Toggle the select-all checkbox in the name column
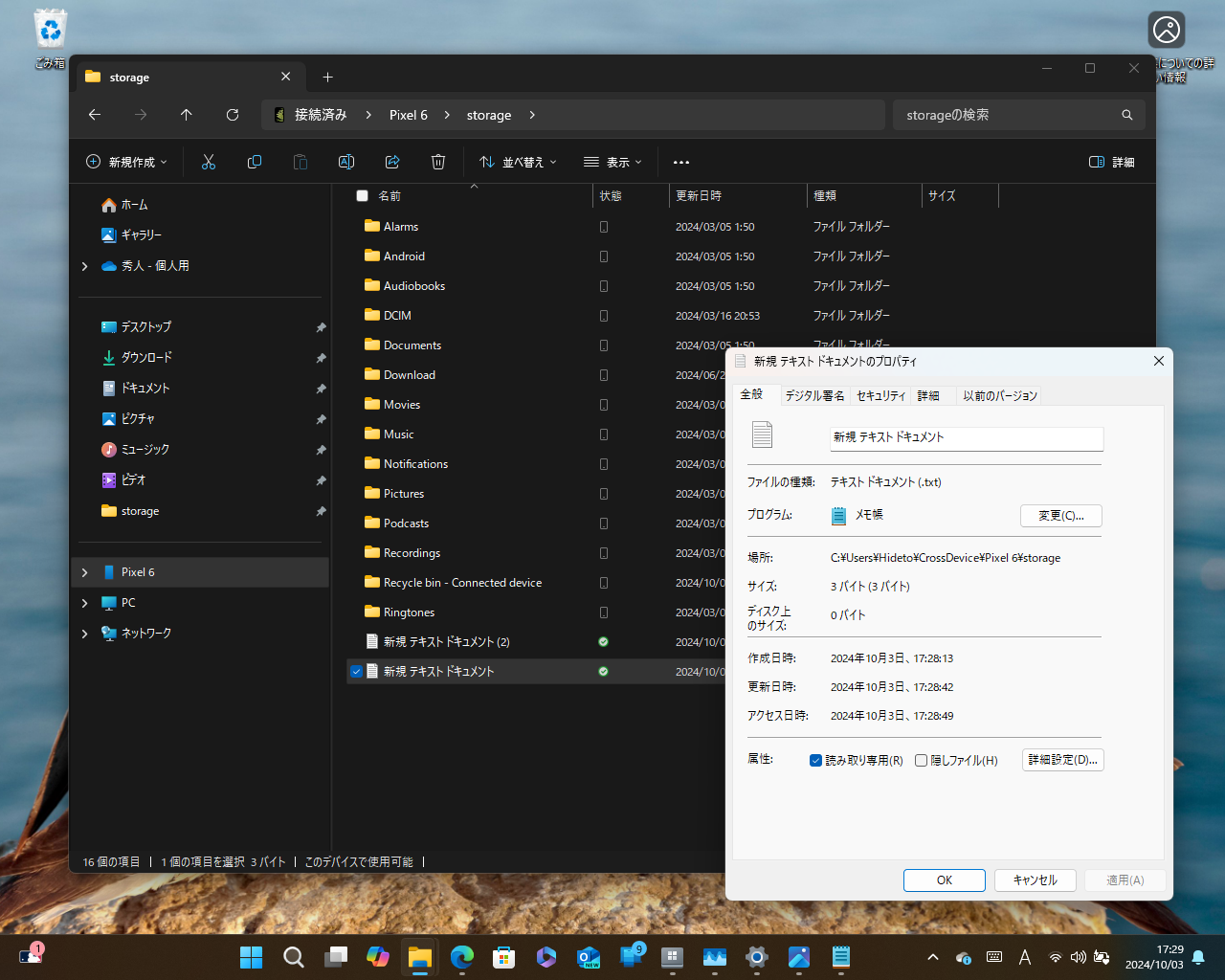The height and width of the screenshot is (980, 1225). (x=362, y=195)
